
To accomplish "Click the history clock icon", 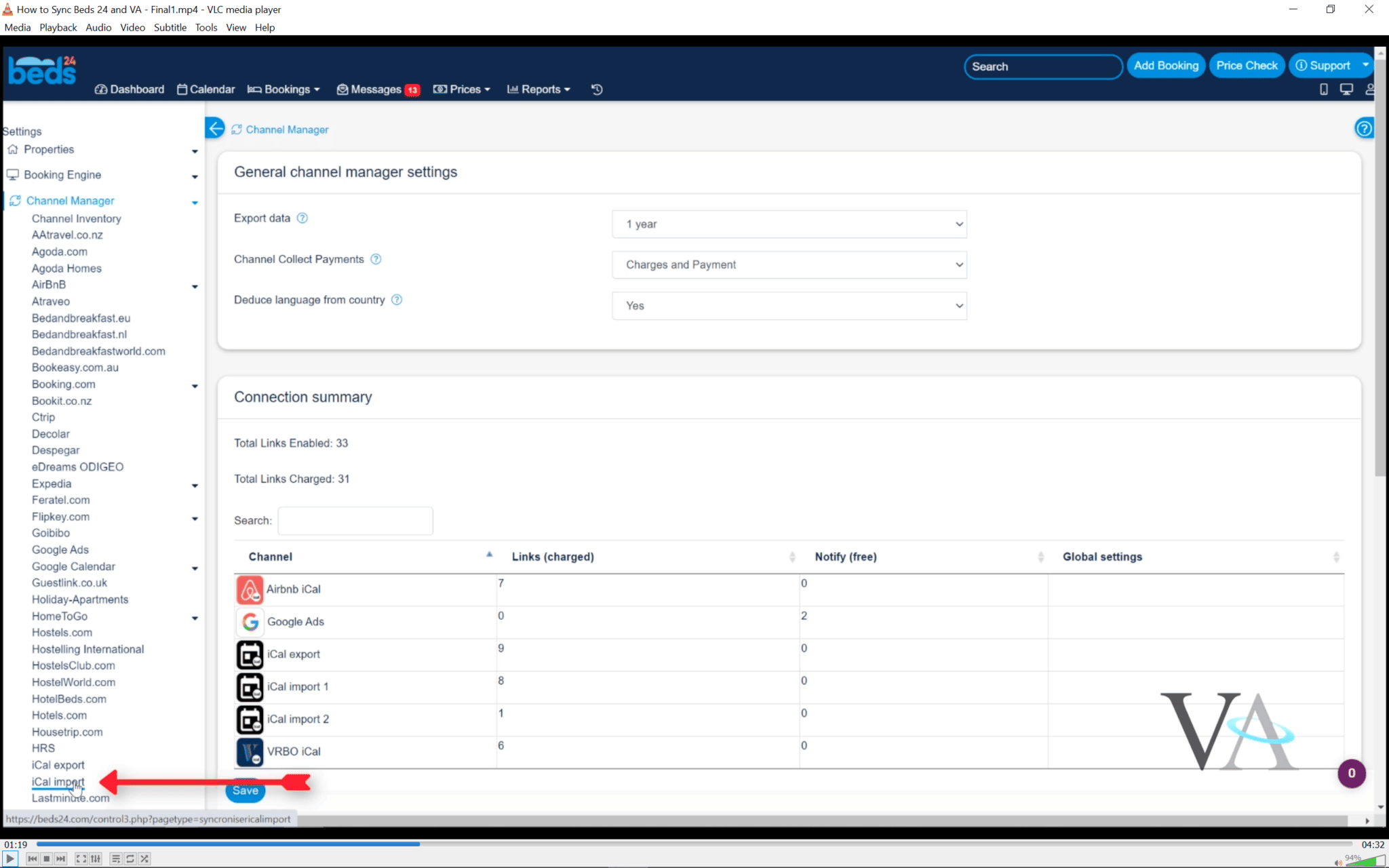I will click(597, 90).
